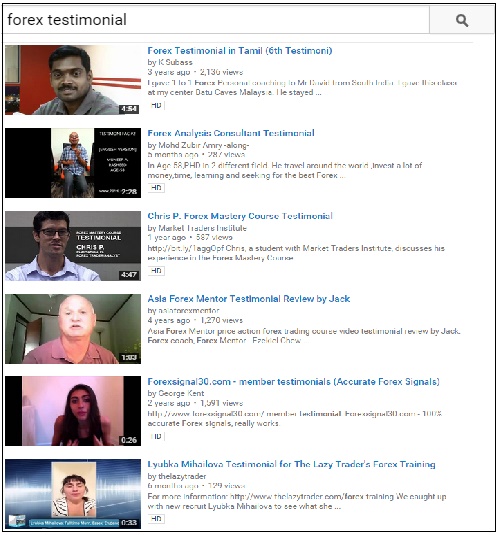
Task: Open Lyubka Mihailova Lazy Trader testimonial title
Action: 291,464
